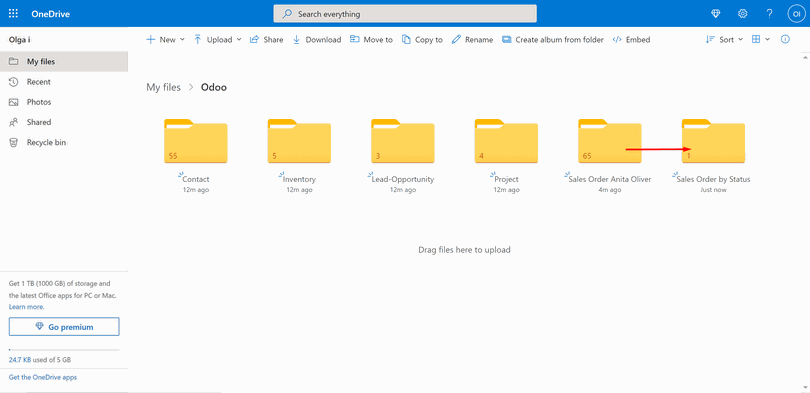Click the Share toolbar button
810x393 pixels.
click(267, 40)
